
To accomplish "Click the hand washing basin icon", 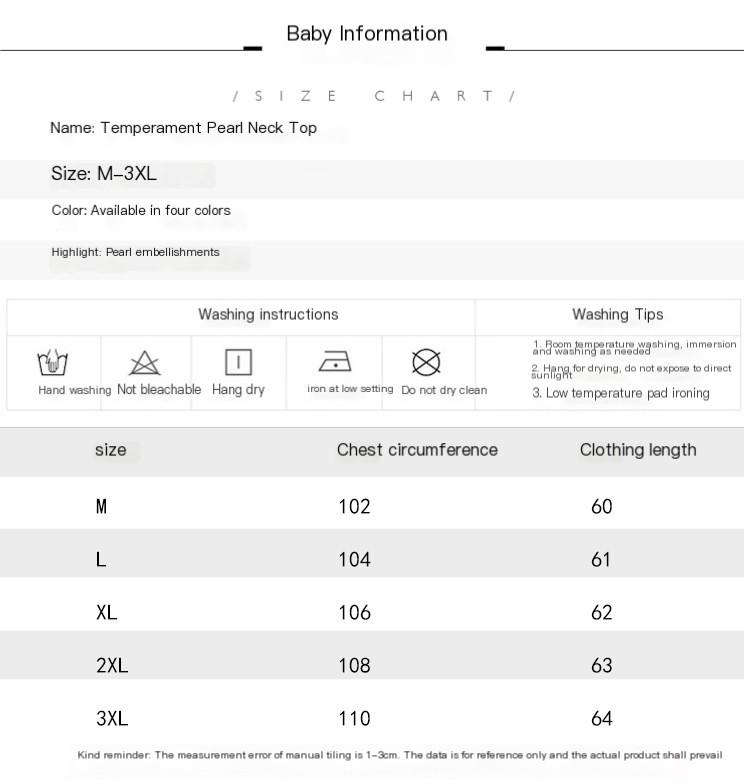I will (x=52, y=362).
